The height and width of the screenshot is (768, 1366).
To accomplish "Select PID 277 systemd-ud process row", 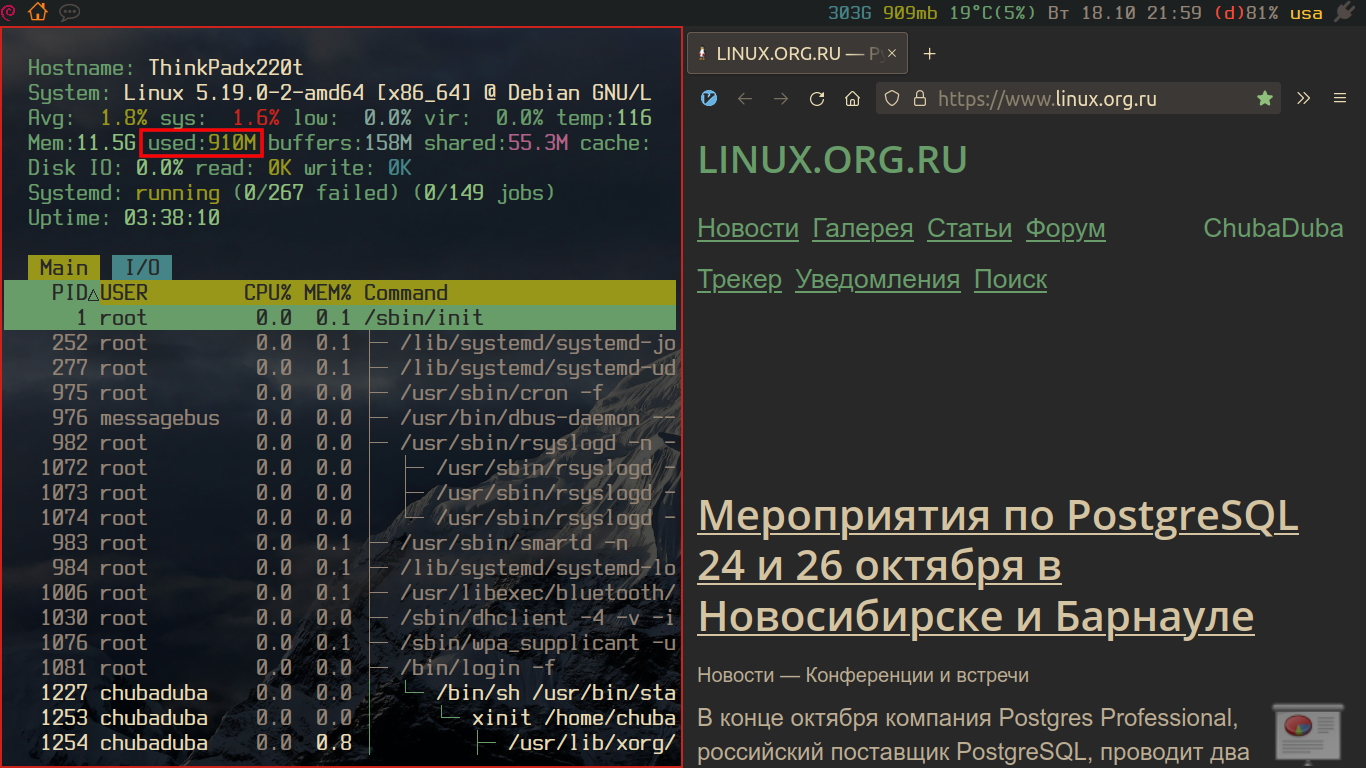I will (340, 368).
